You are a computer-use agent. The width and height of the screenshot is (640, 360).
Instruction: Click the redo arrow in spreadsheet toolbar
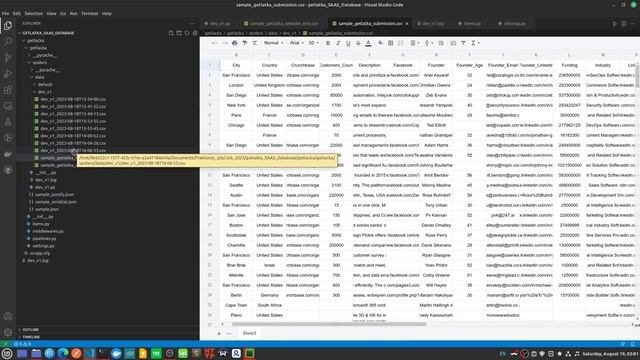224,43
